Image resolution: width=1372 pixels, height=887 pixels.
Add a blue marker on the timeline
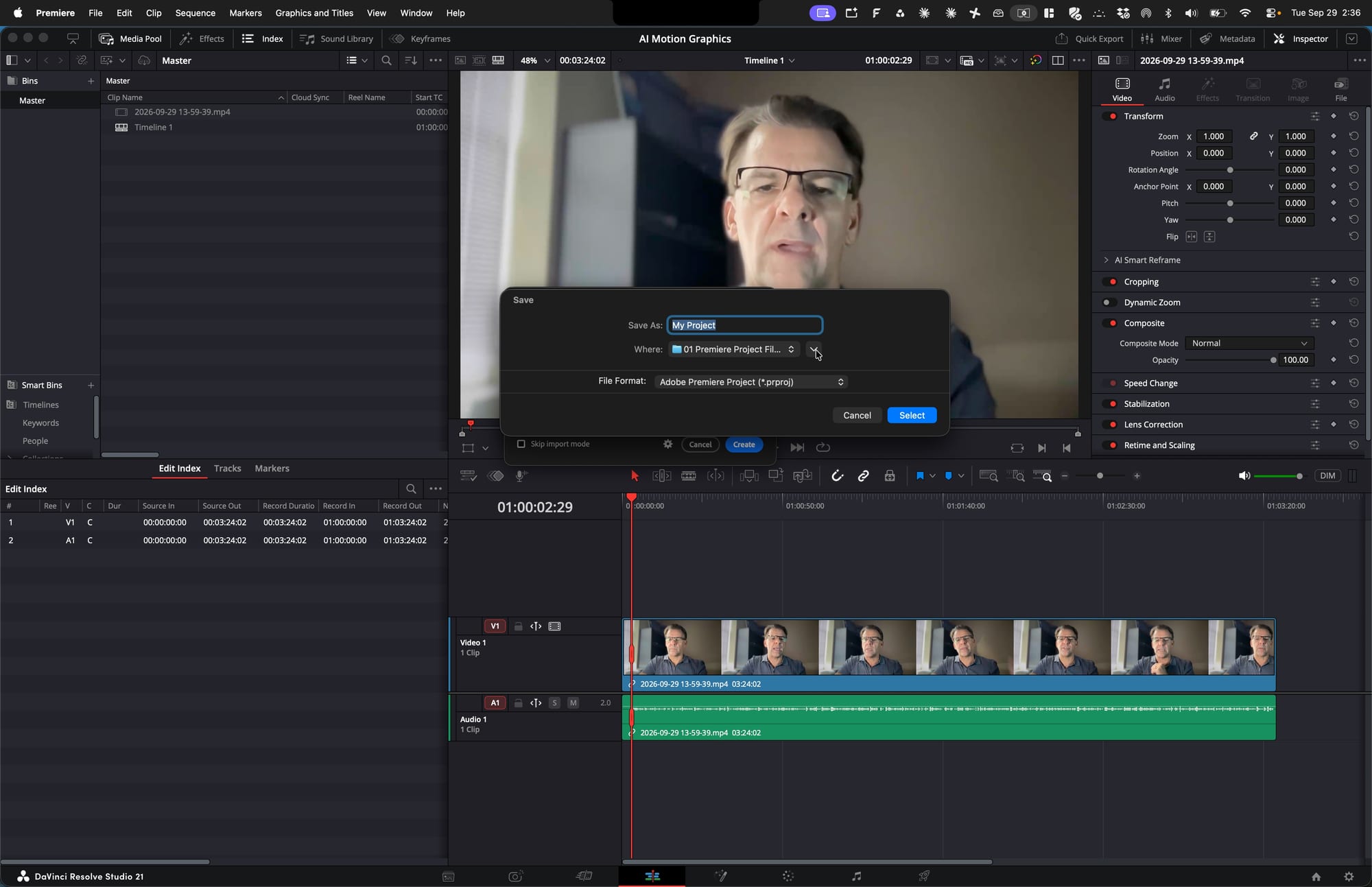[949, 476]
